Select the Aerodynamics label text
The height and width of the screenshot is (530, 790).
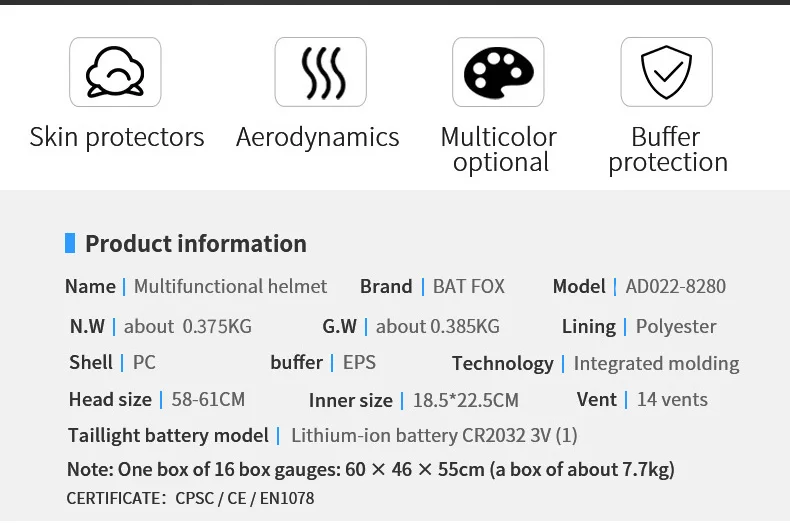point(318,137)
